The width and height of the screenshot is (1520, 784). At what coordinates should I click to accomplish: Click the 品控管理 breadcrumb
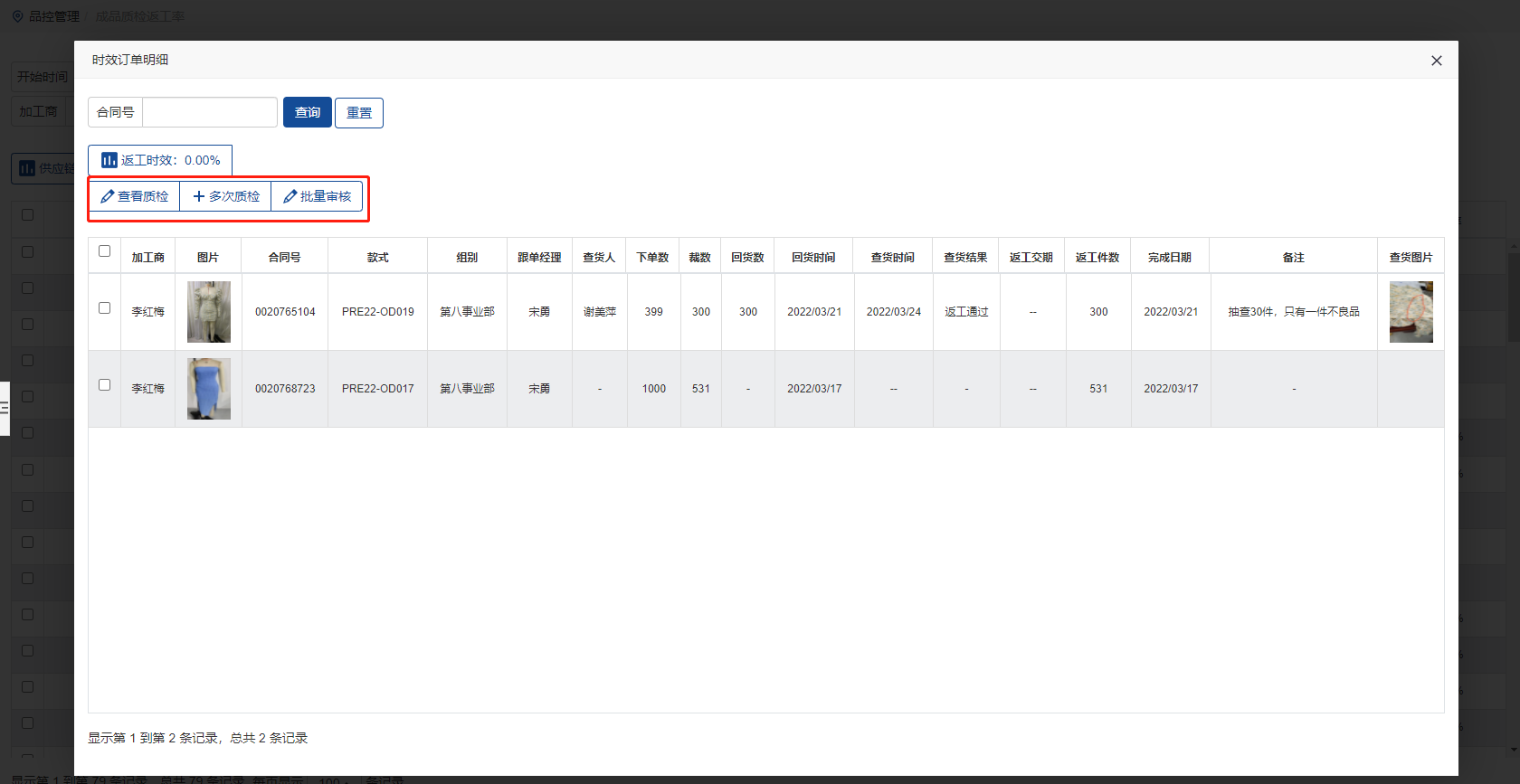pyautogui.click(x=54, y=16)
